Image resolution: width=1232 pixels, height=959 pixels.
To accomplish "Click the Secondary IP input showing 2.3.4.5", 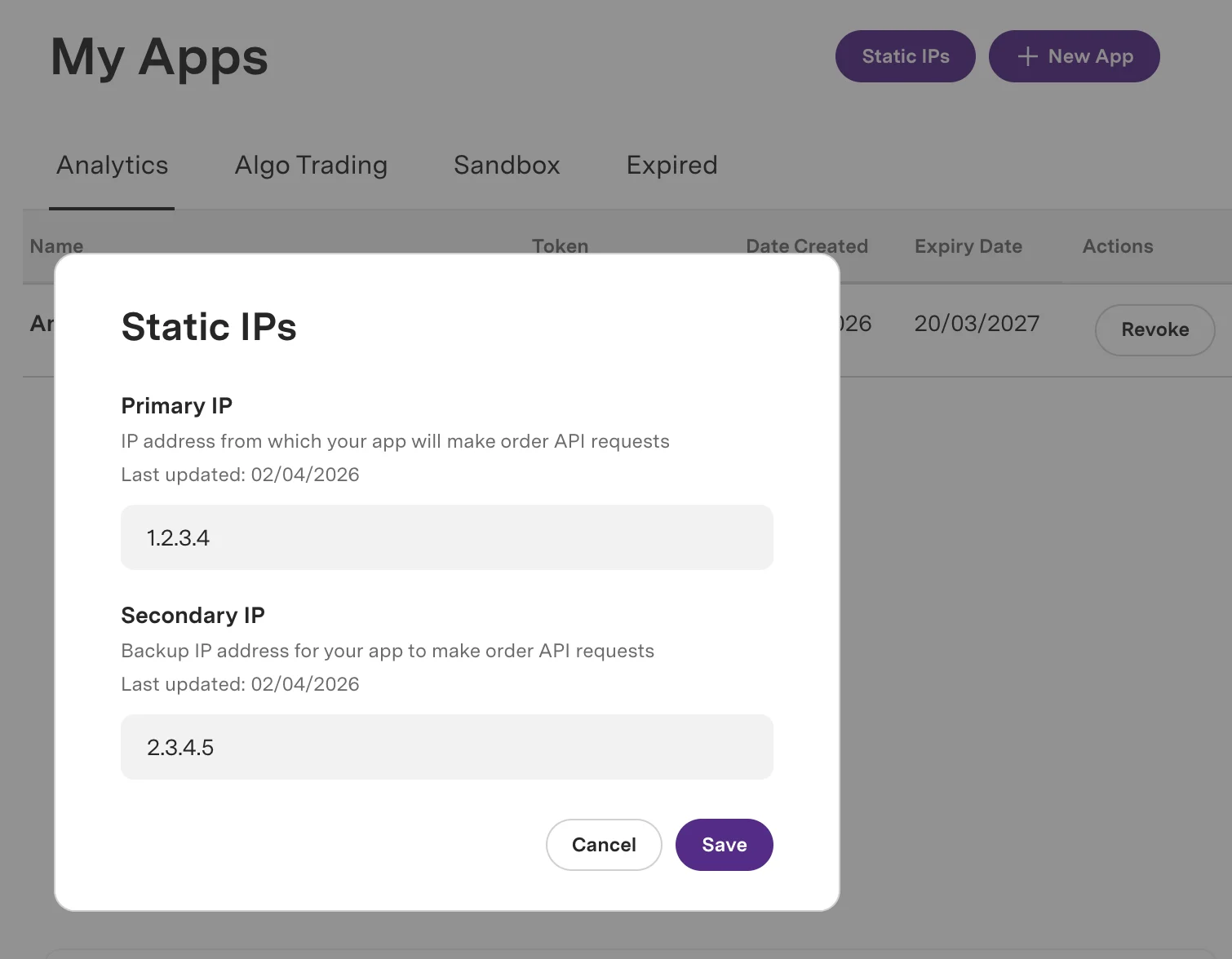I will tap(446, 747).
